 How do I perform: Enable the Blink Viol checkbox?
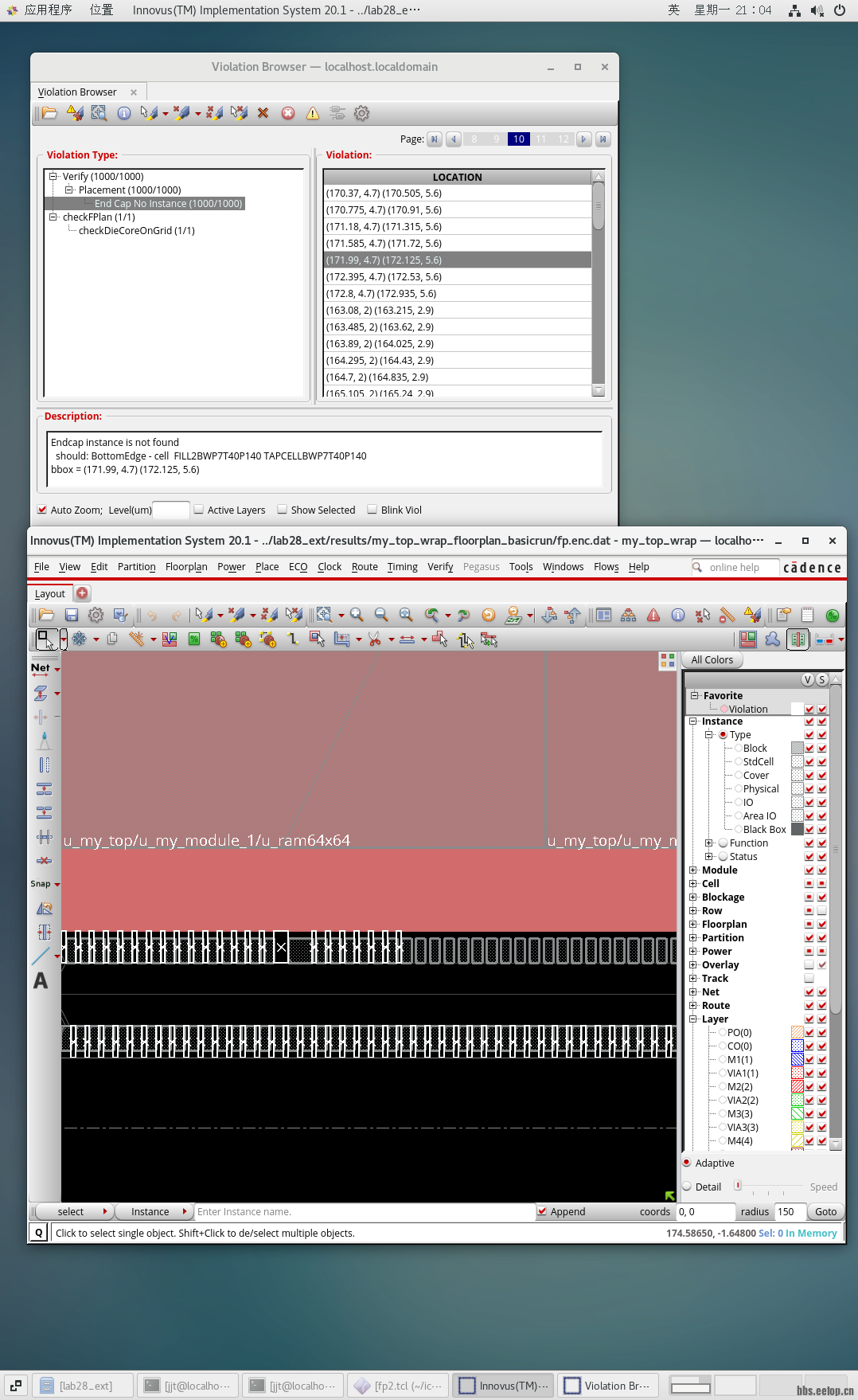coord(372,510)
